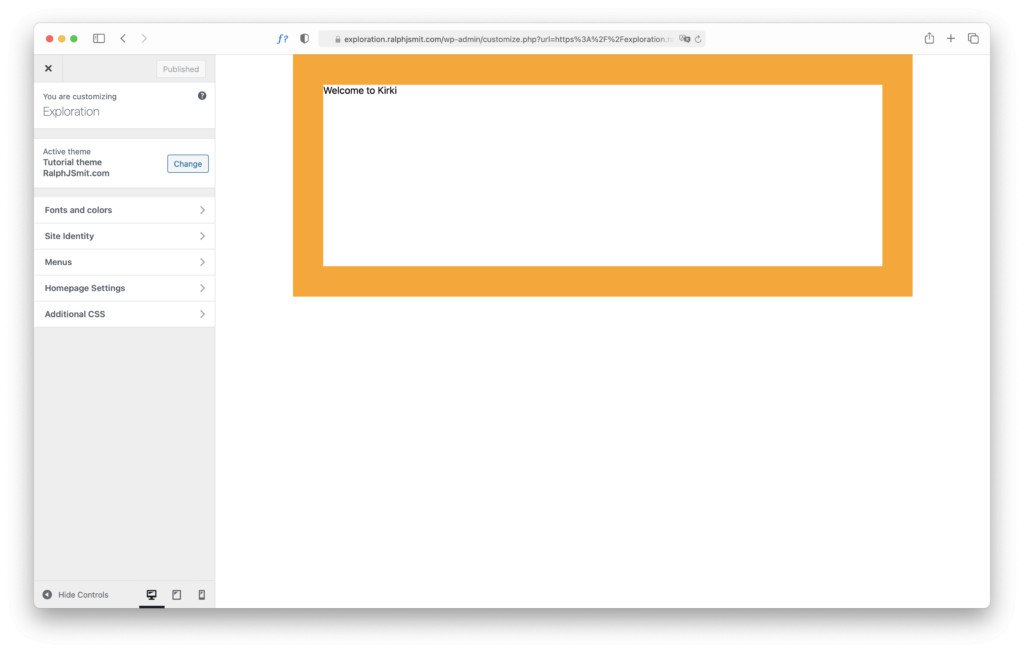Click the Published button

181,68
